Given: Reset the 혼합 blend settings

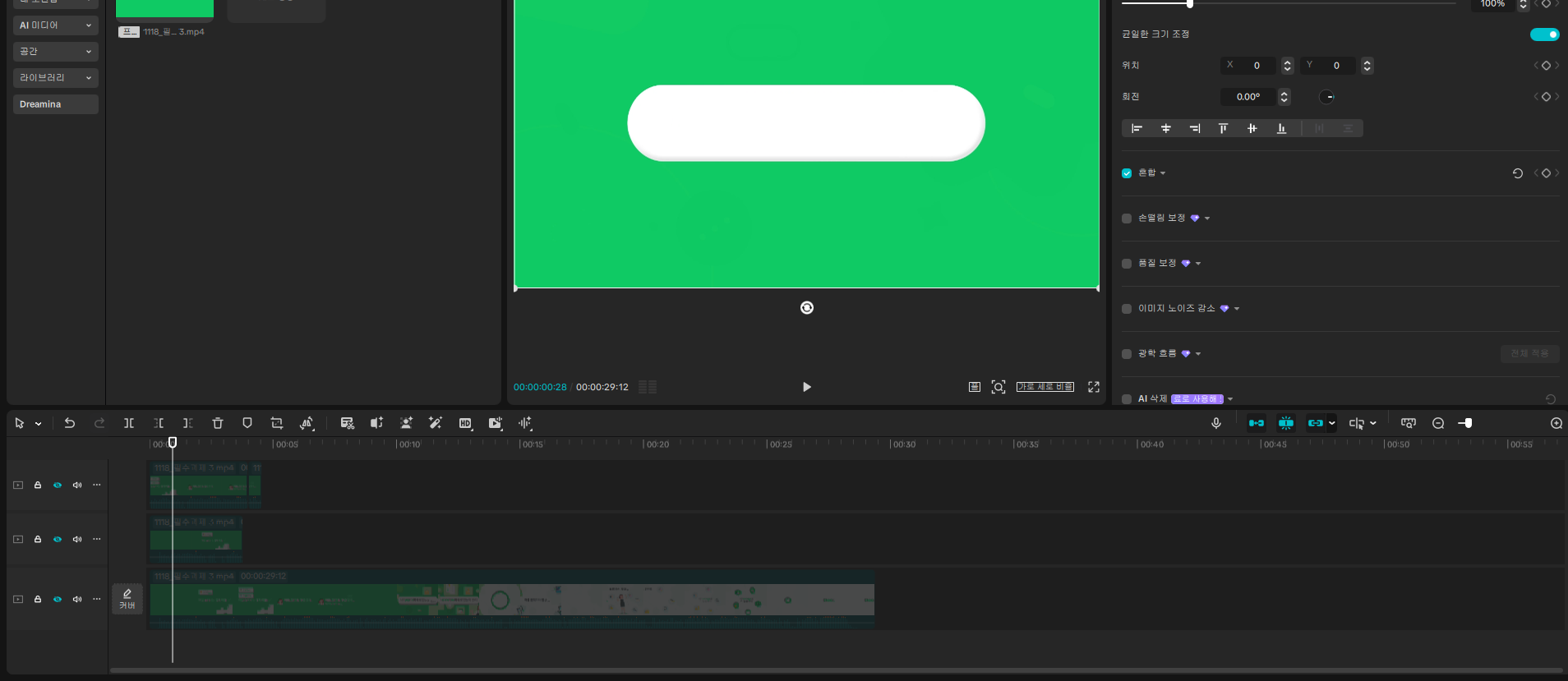Looking at the screenshot, I should click(x=1518, y=173).
